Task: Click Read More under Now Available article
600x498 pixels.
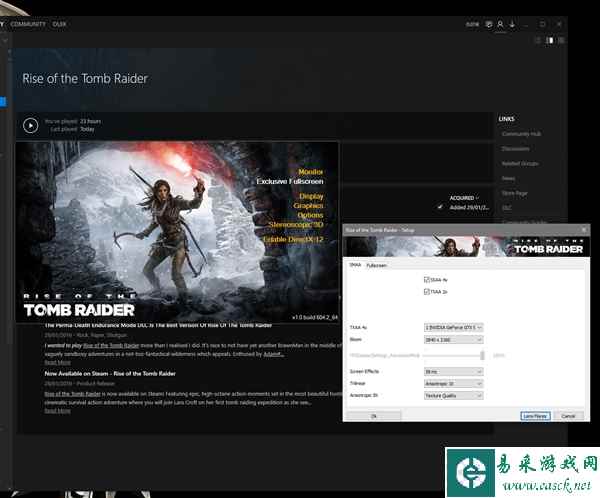Action: (57, 411)
